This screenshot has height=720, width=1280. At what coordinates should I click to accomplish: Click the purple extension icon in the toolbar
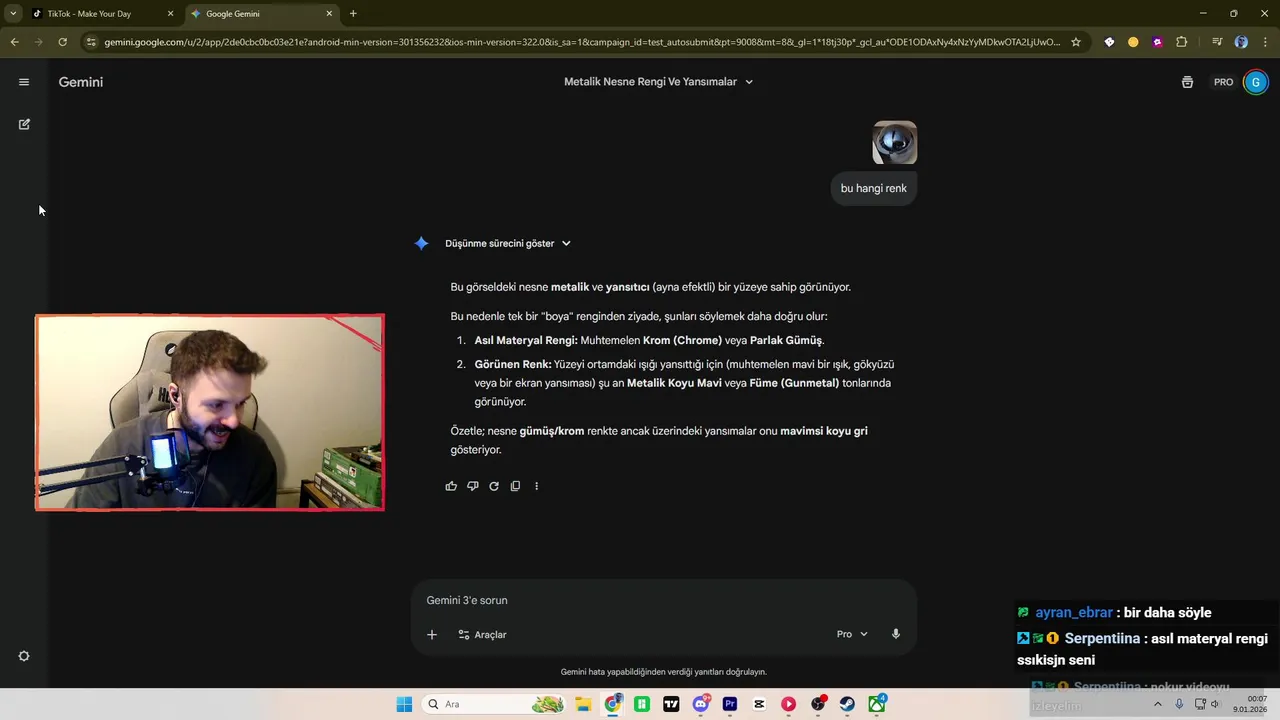pyautogui.click(x=1157, y=42)
